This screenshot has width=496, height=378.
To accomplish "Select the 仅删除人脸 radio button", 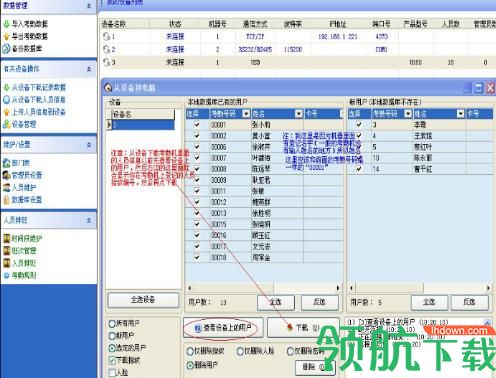I will 240,351.
